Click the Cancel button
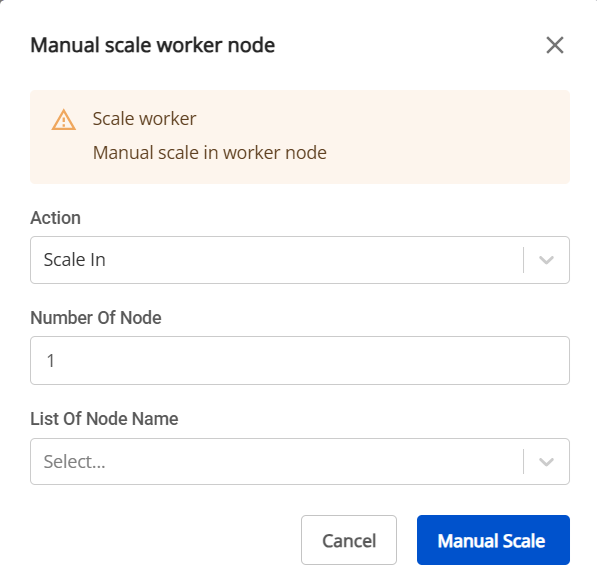The image size is (597, 587). (349, 540)
